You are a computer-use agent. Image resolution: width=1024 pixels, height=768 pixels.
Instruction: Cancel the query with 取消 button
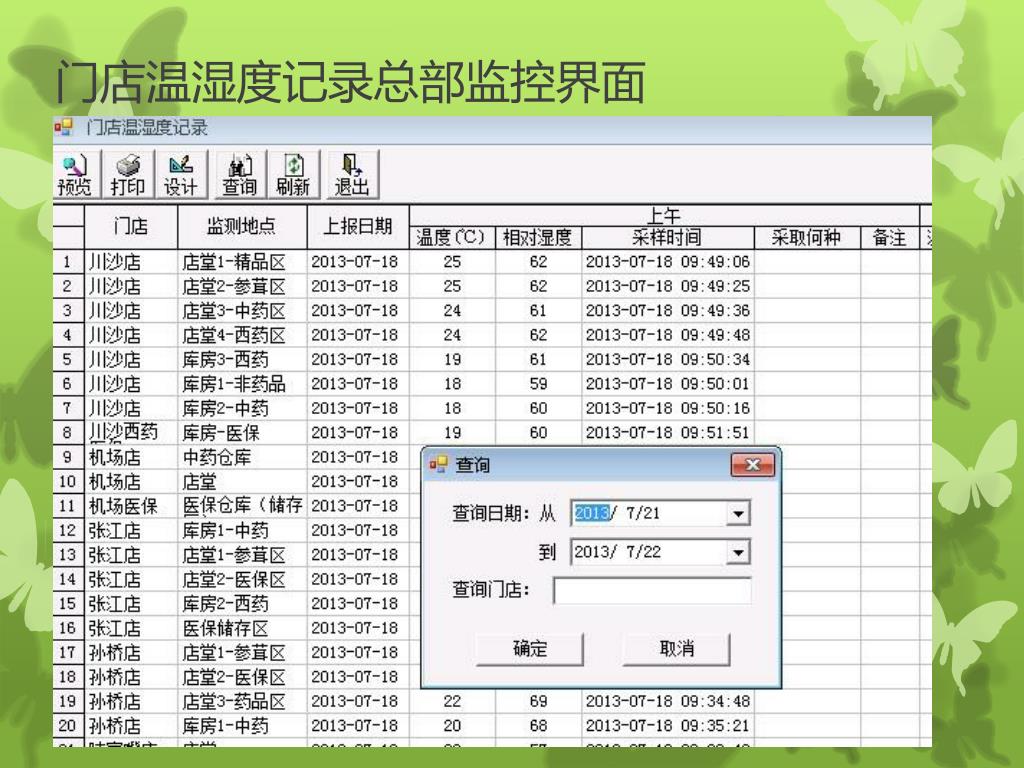[677, 648]
